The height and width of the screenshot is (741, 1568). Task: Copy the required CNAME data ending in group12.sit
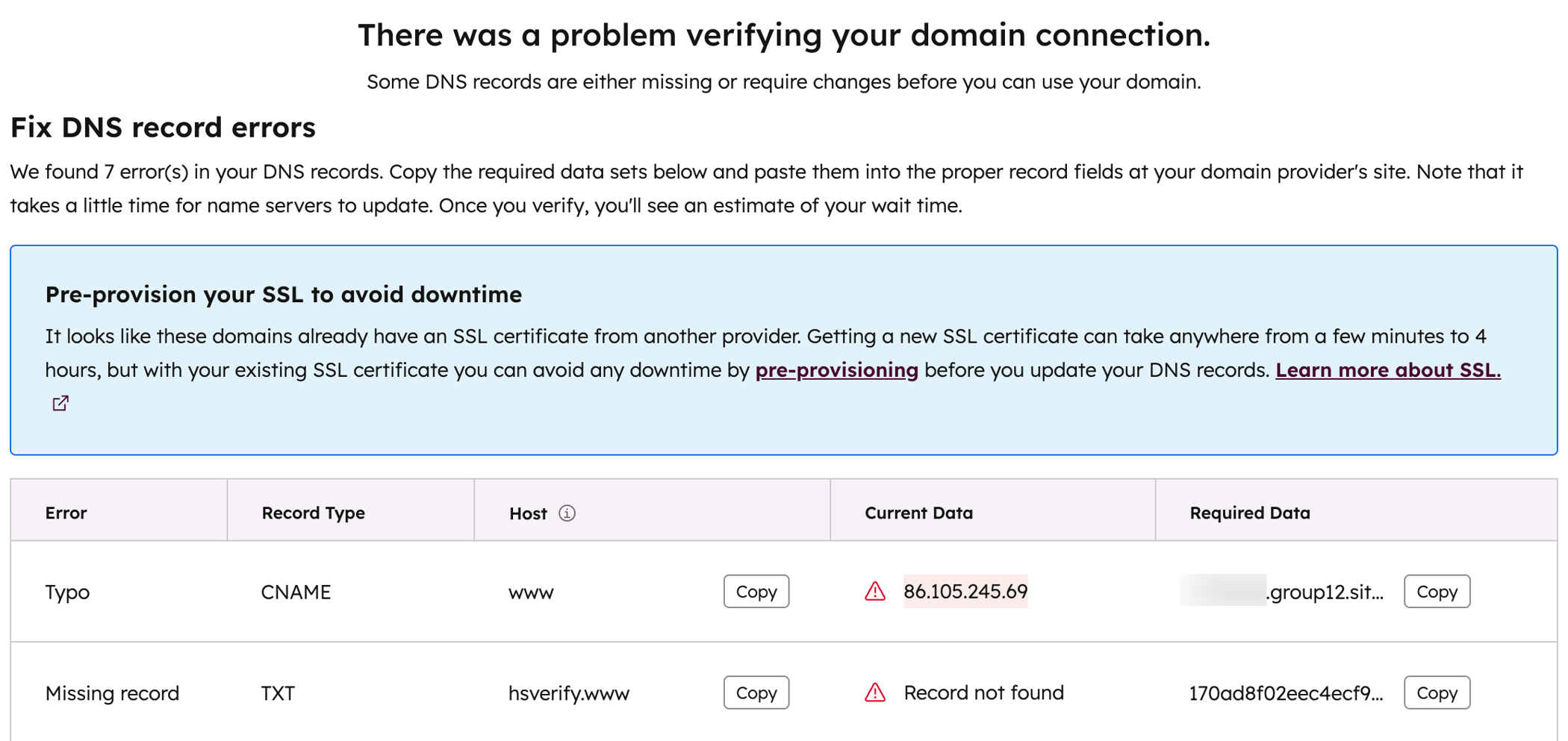(x=1436, y=591)
